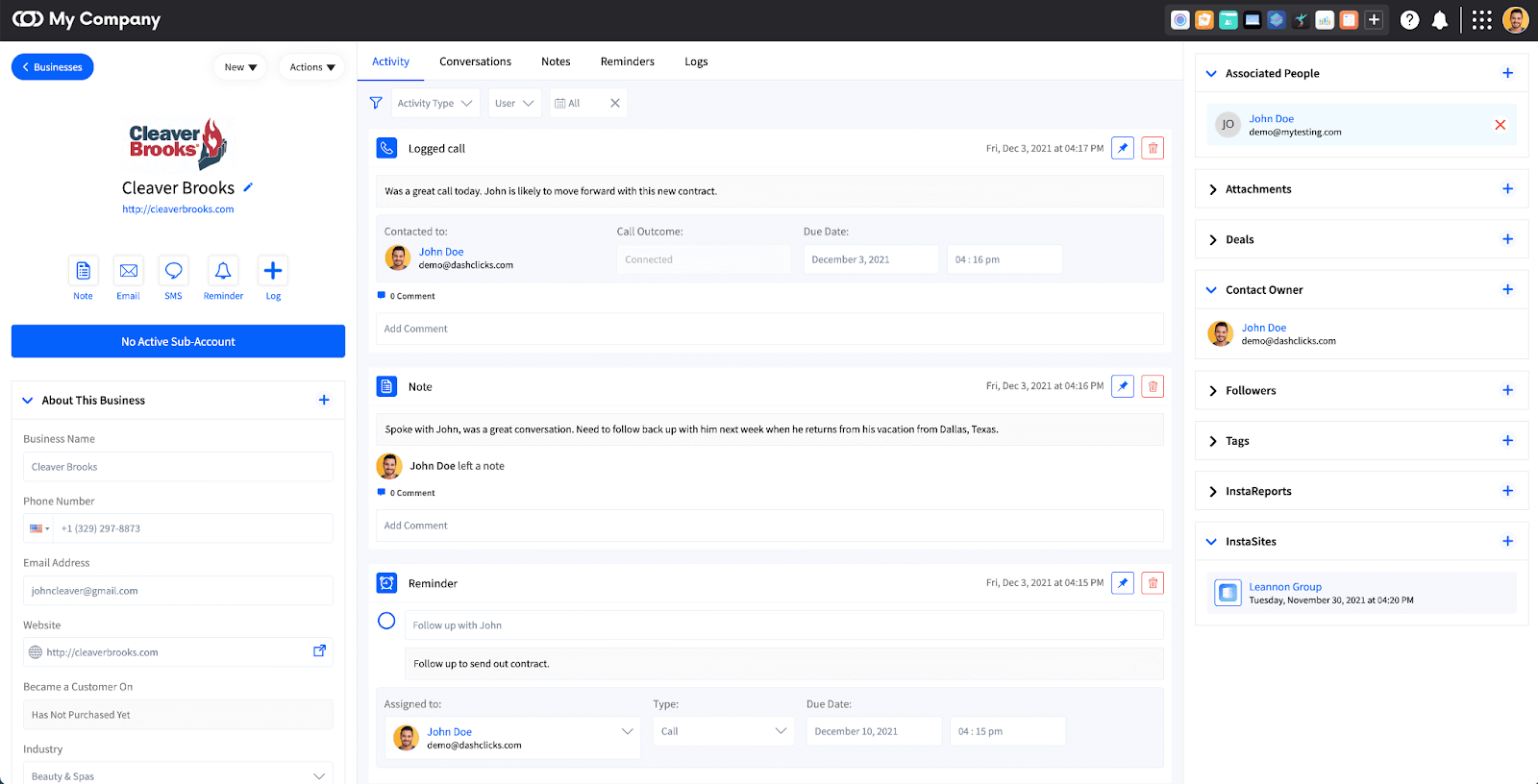
Task: Open the New dropdown menu
Action: tap(240, 67)
